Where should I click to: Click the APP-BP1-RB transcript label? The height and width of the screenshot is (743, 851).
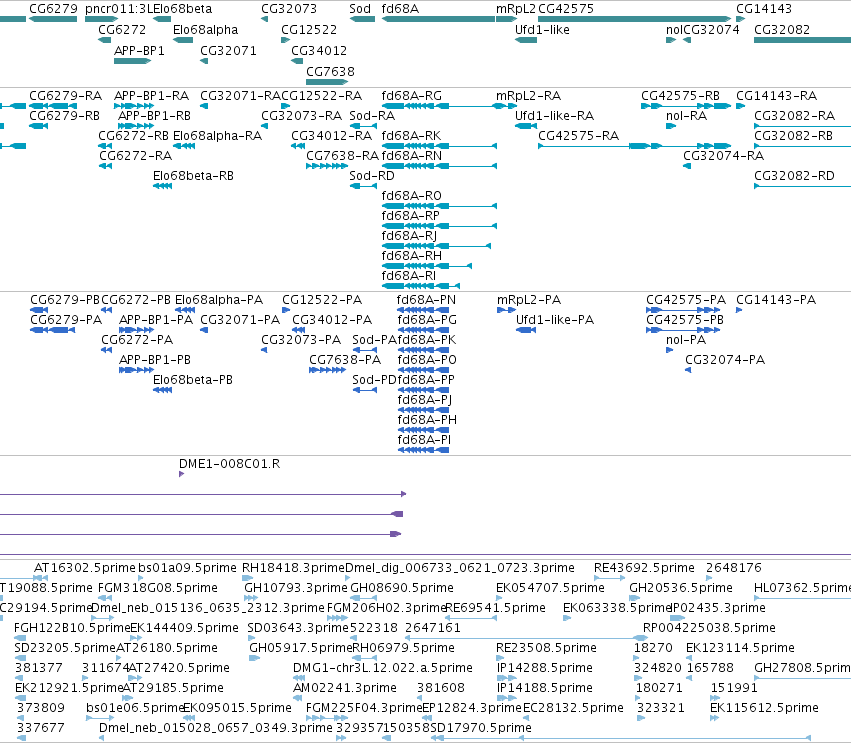(x=154, y=116)
